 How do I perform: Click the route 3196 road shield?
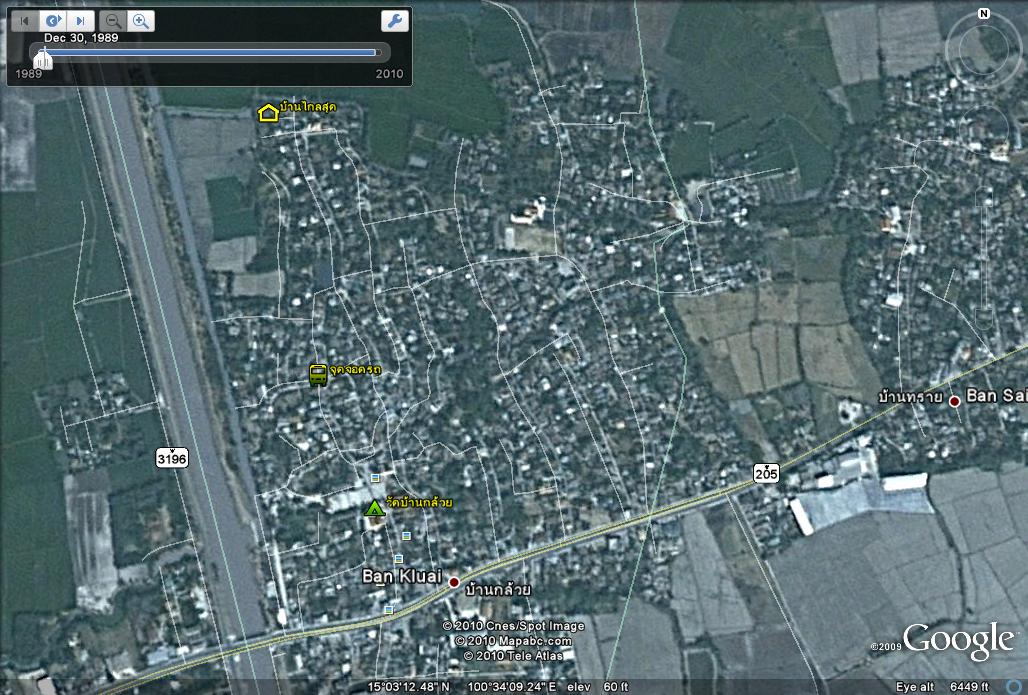(x=172, y=458)
